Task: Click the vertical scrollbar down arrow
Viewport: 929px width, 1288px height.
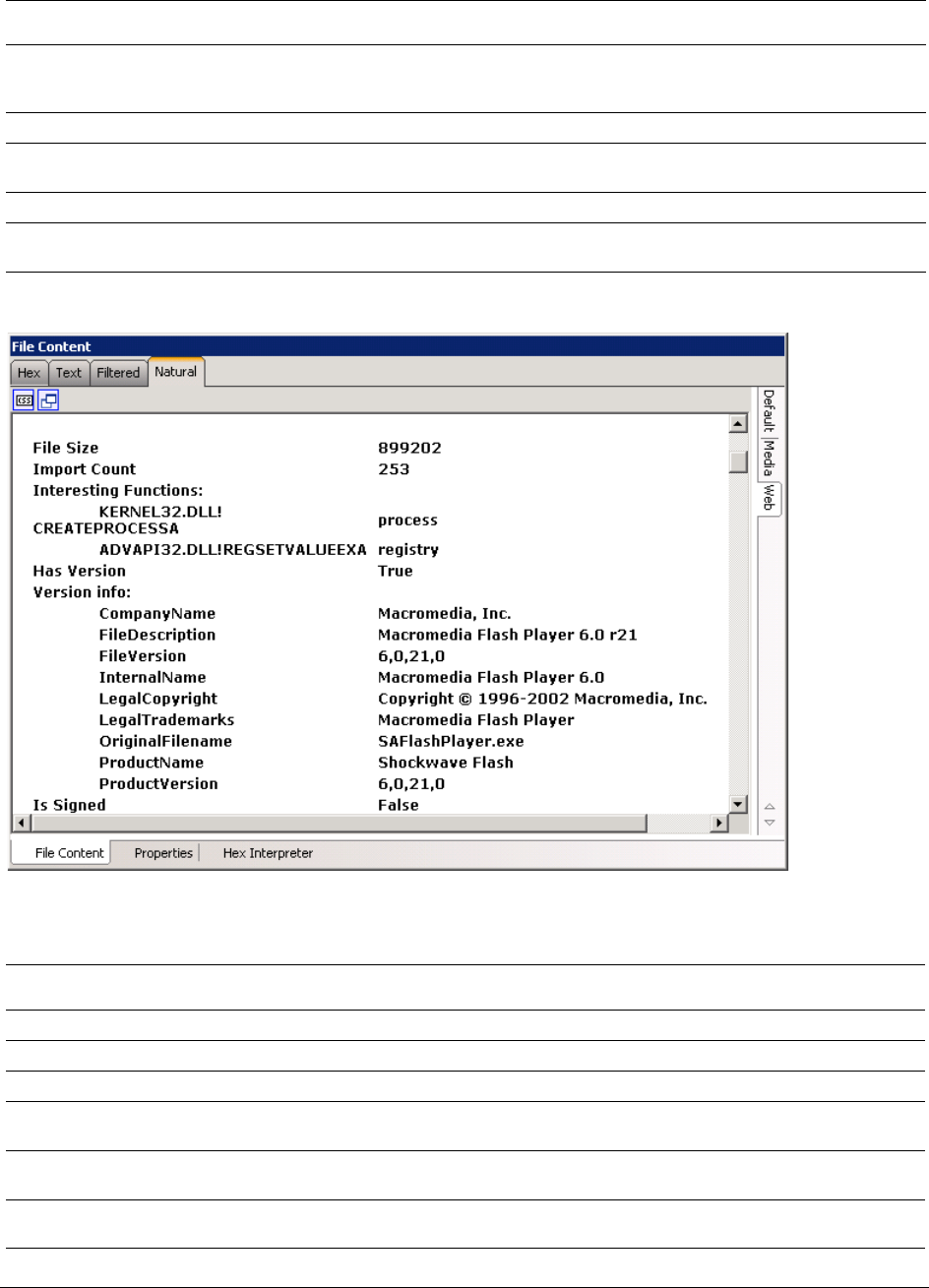Action: click(739, 803)
